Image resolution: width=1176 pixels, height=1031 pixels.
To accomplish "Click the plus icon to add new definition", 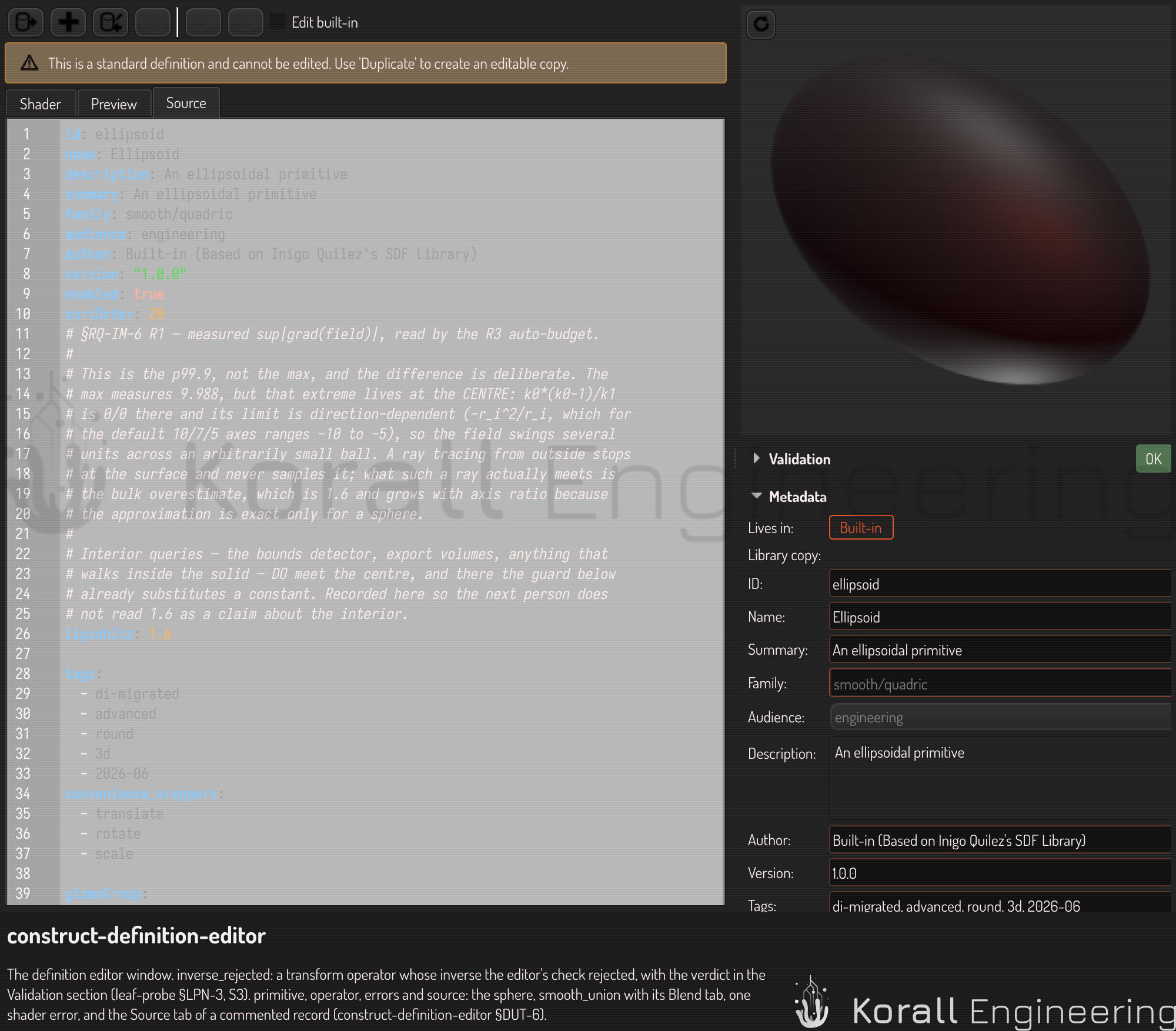I will [68, 23].
